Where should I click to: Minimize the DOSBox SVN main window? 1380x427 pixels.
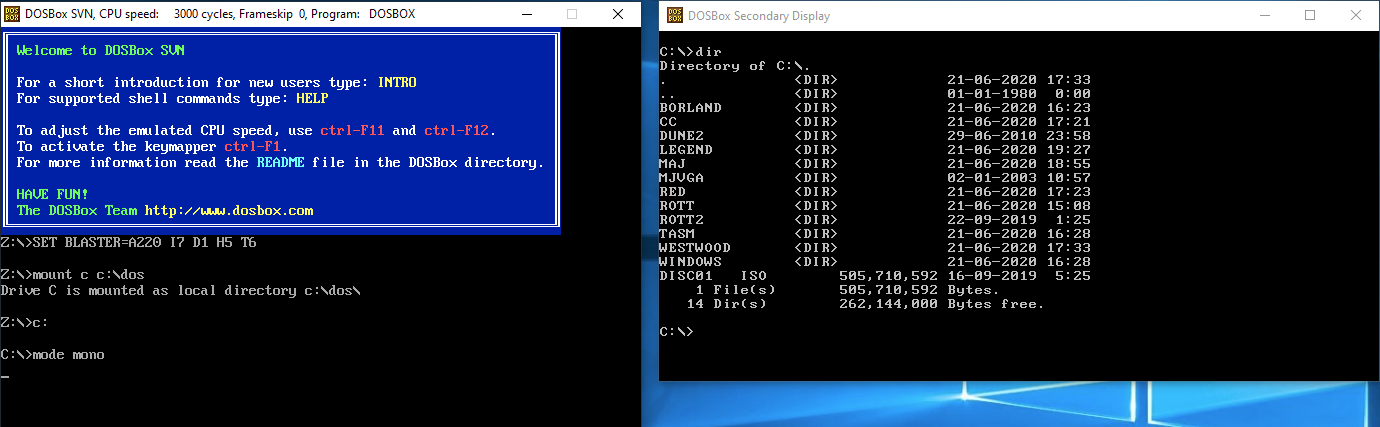pyautogui.click(x=526, y=14)
